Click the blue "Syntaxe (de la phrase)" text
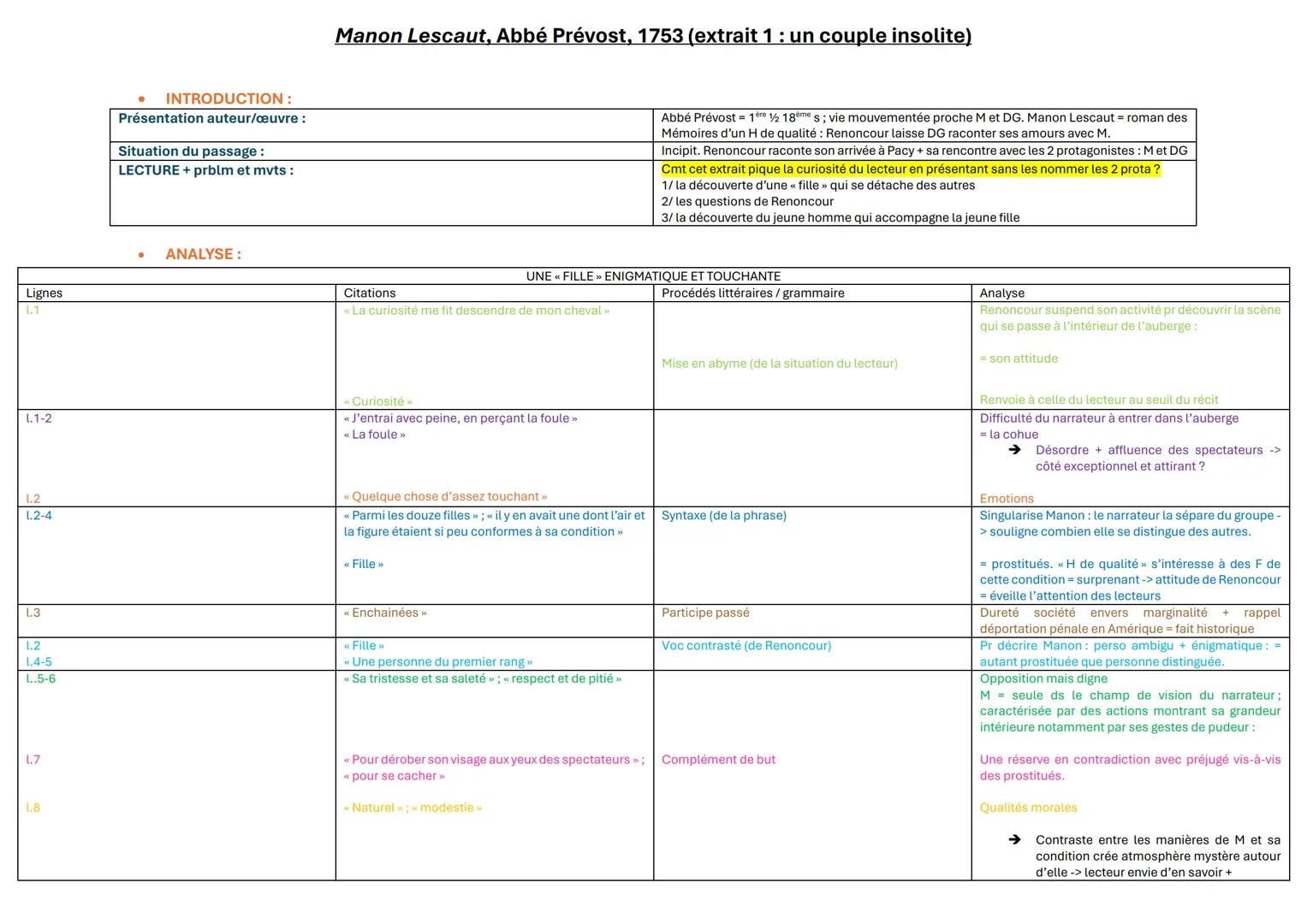Image resolution: width=1307 pixels, height=924 pixels. (x=723, y=515)
